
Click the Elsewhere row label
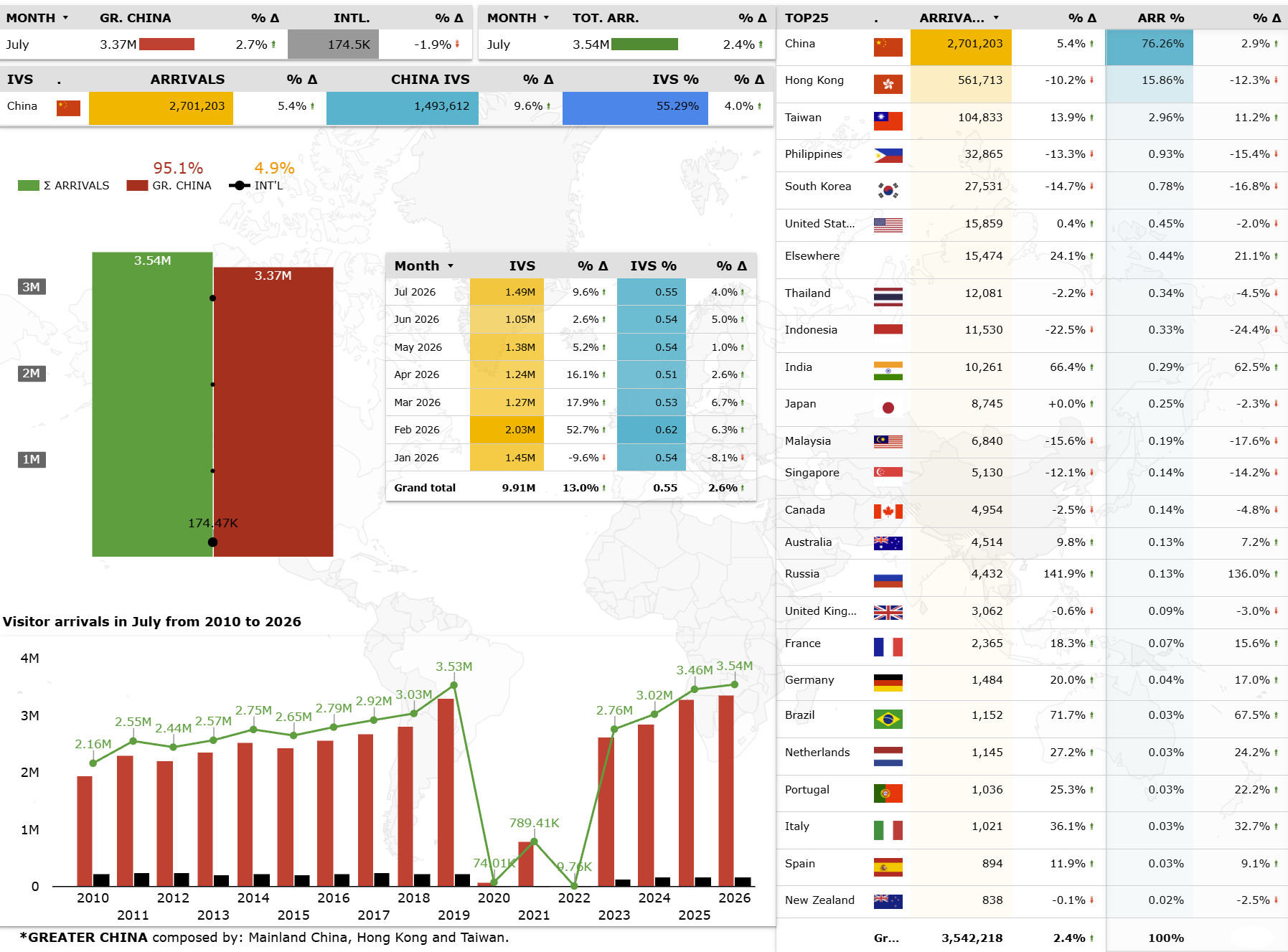point(812,256)
